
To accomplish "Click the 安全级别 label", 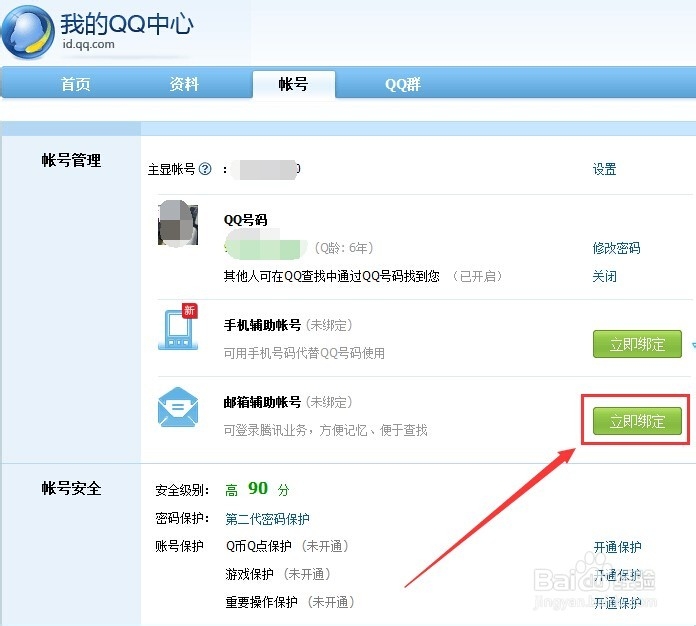I will click(x=182, y=490).
